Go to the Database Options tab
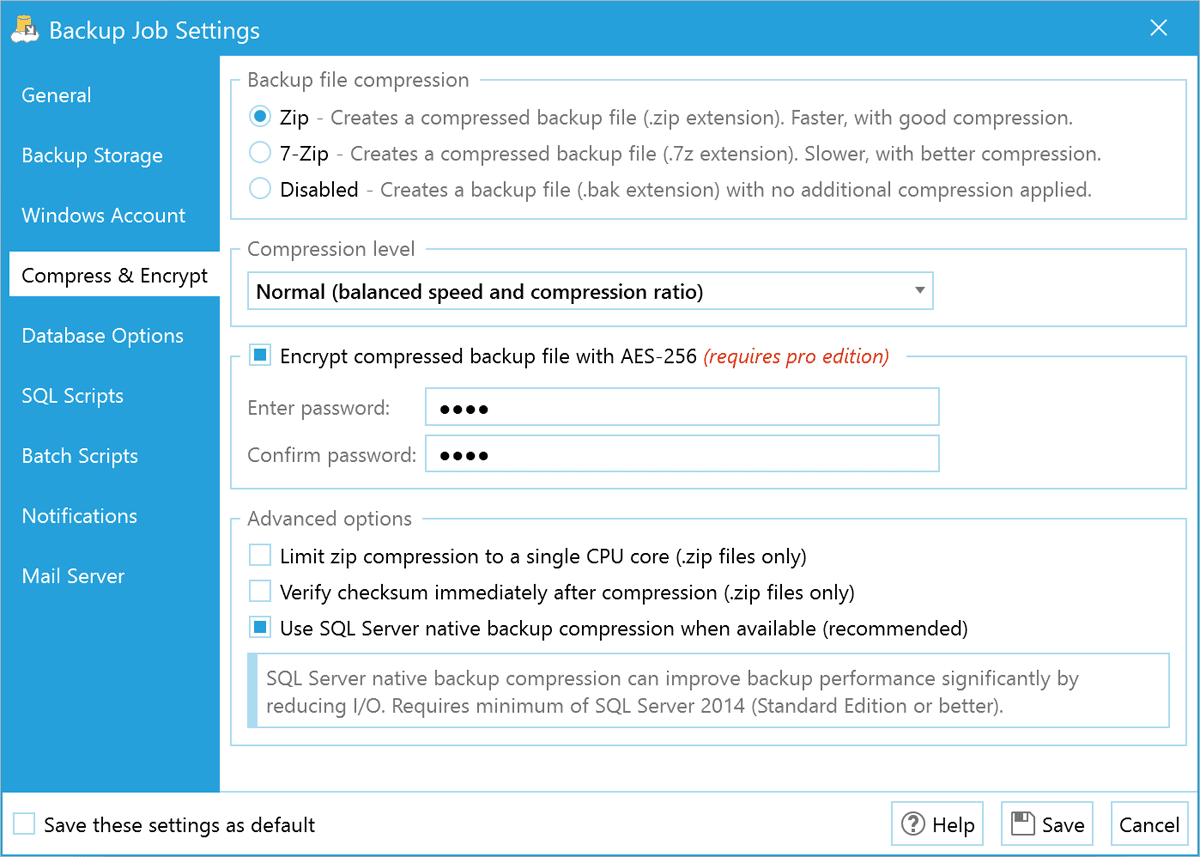This screenshot has width=1200, height=857. pos(103,336)
